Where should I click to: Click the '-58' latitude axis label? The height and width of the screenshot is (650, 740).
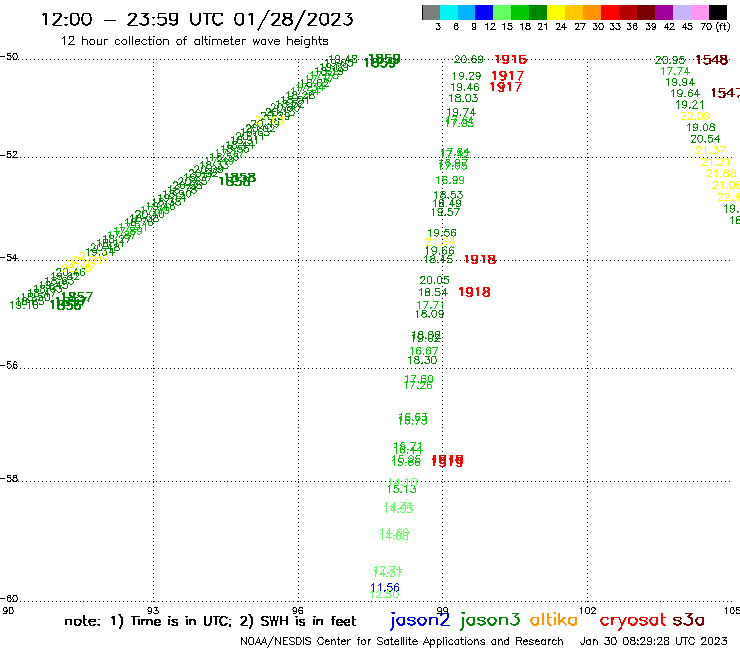coord(9,479)
